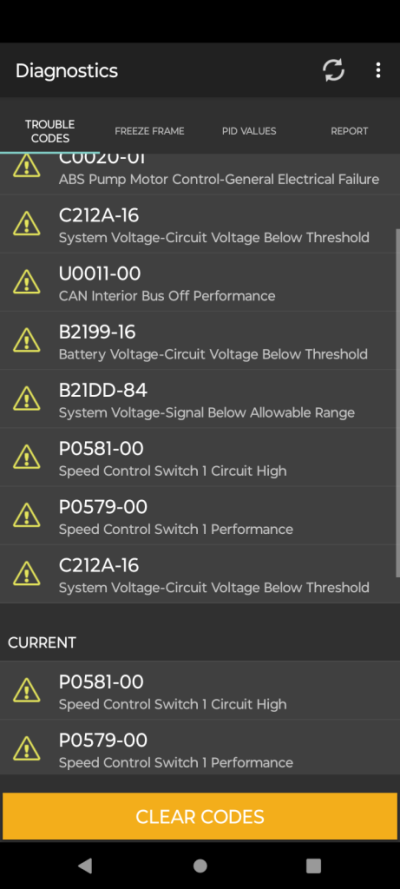The height and width of the screenshot is (889, 400).
Task: Tap the Android recent apps square icon
Action: point(313,865)
